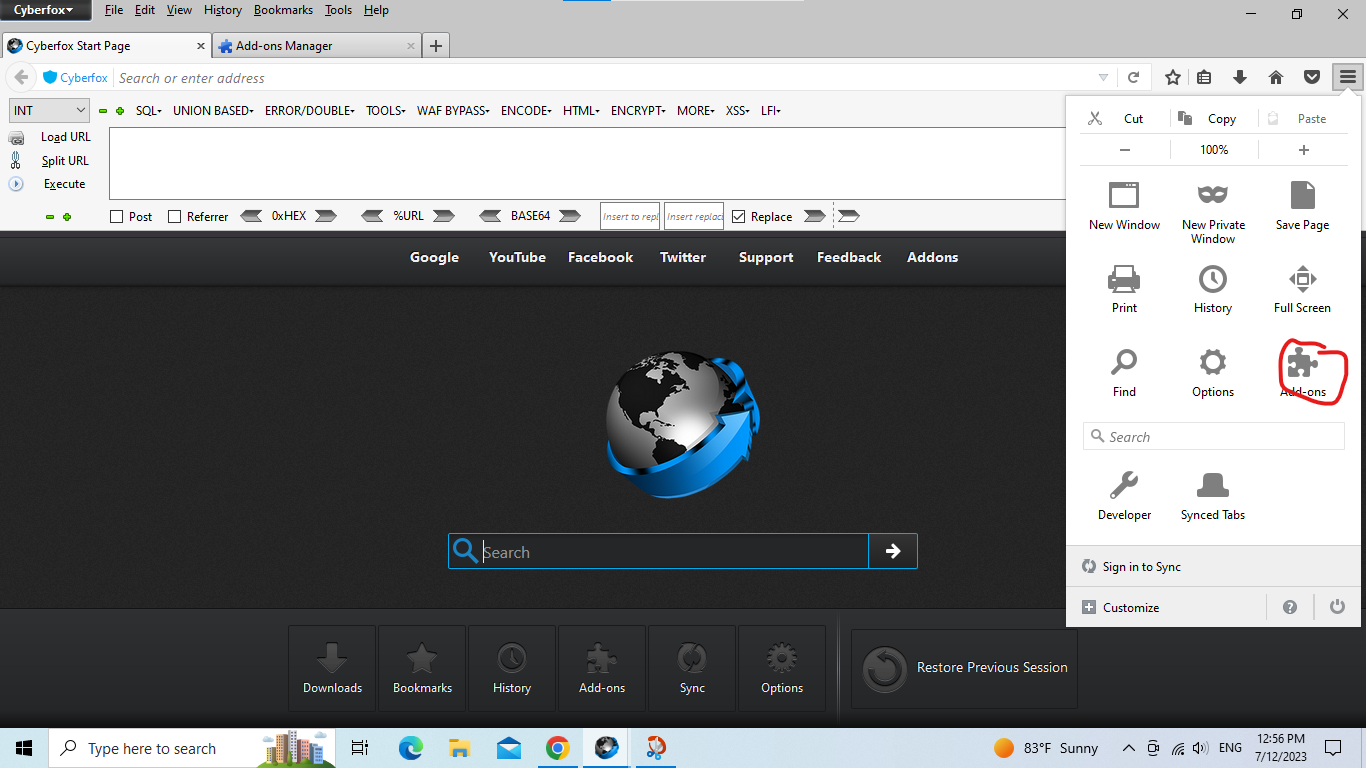The height and width of the screenshot is (768, 1366).
Task: Reset zoom via 100% label
Action: pyautogui.click(x=1214, y=150)
